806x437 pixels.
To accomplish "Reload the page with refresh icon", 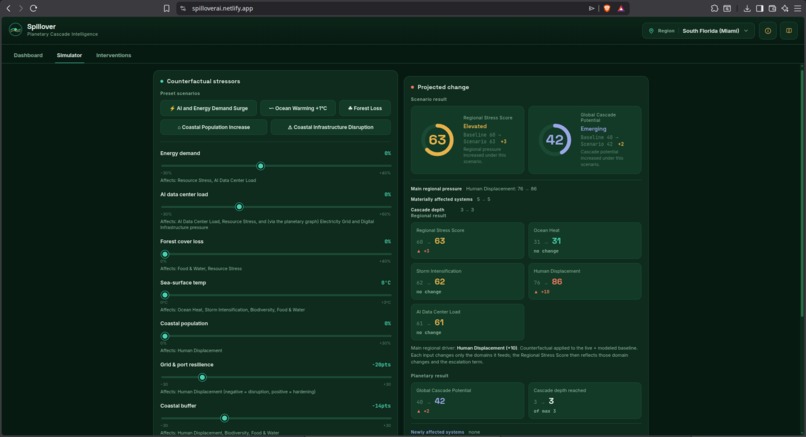I will (33, 8).
